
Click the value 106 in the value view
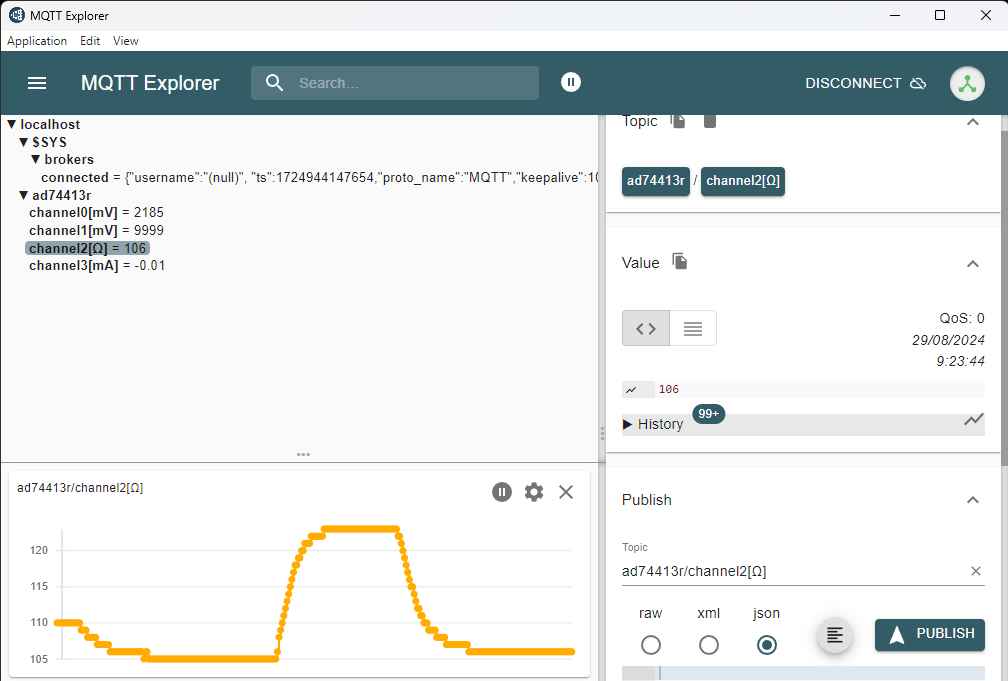click(669, 390)
